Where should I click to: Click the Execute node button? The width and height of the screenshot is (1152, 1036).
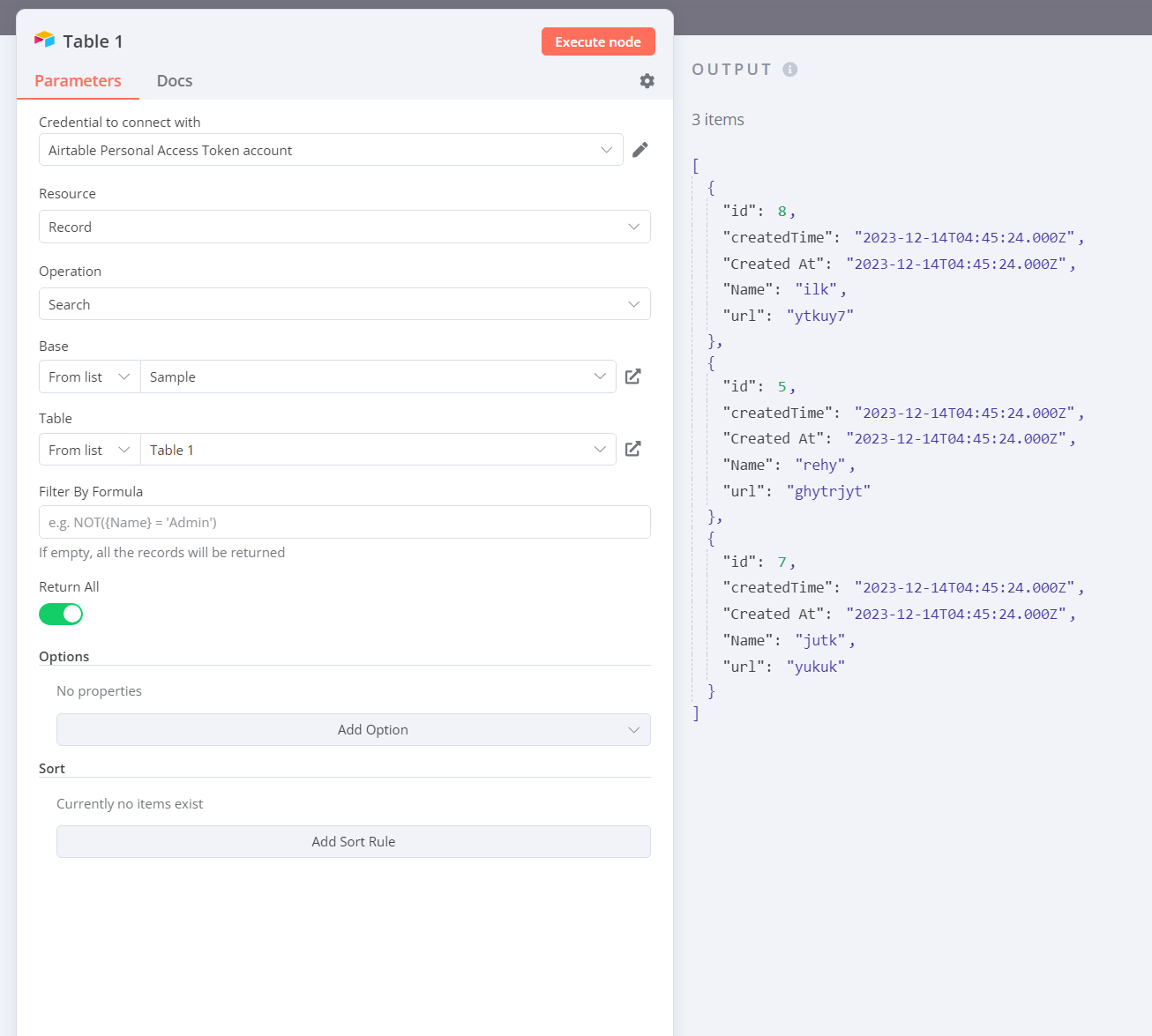(x=598, y=41)
